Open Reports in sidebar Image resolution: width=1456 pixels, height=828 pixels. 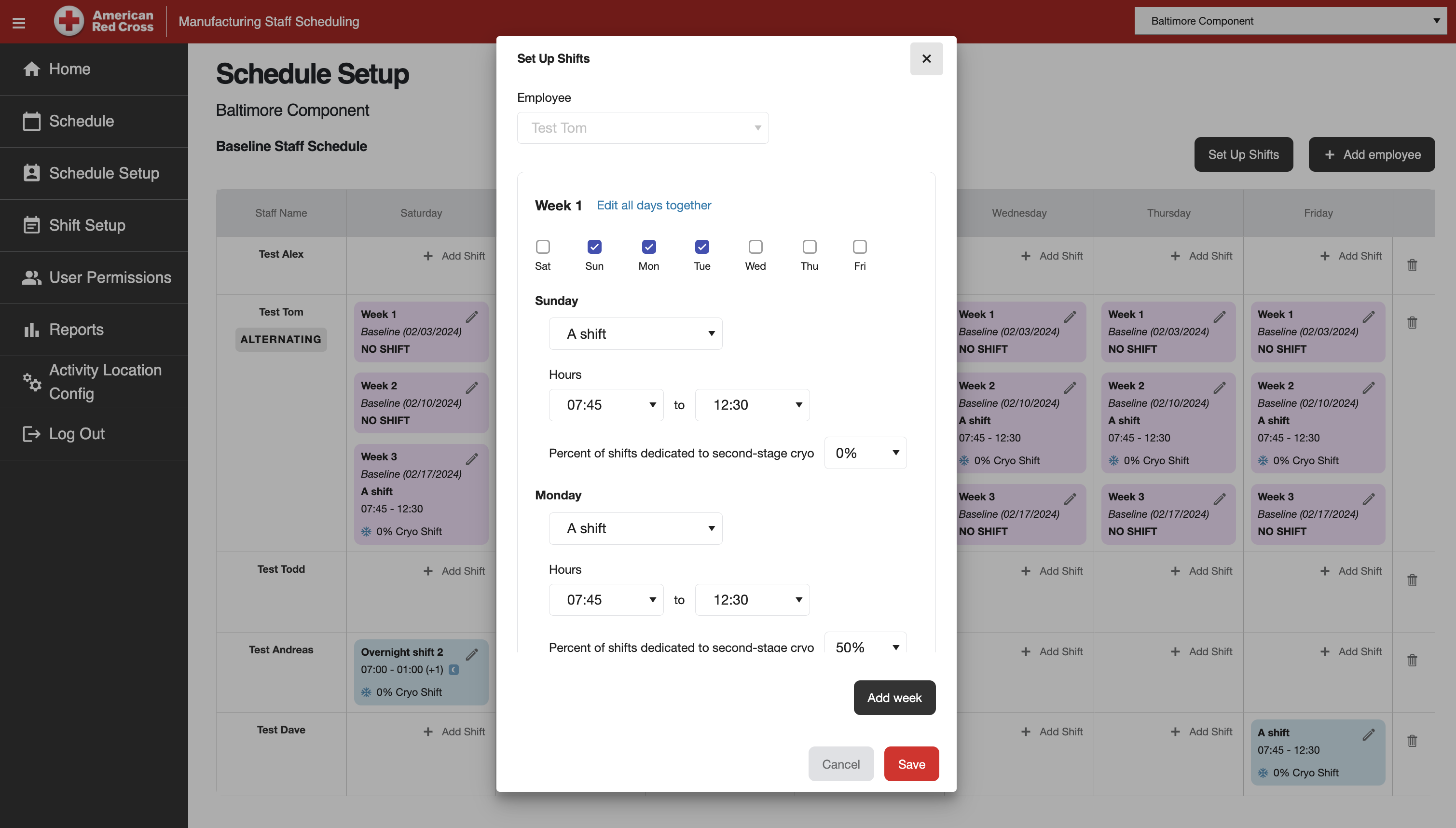[94, 330]
